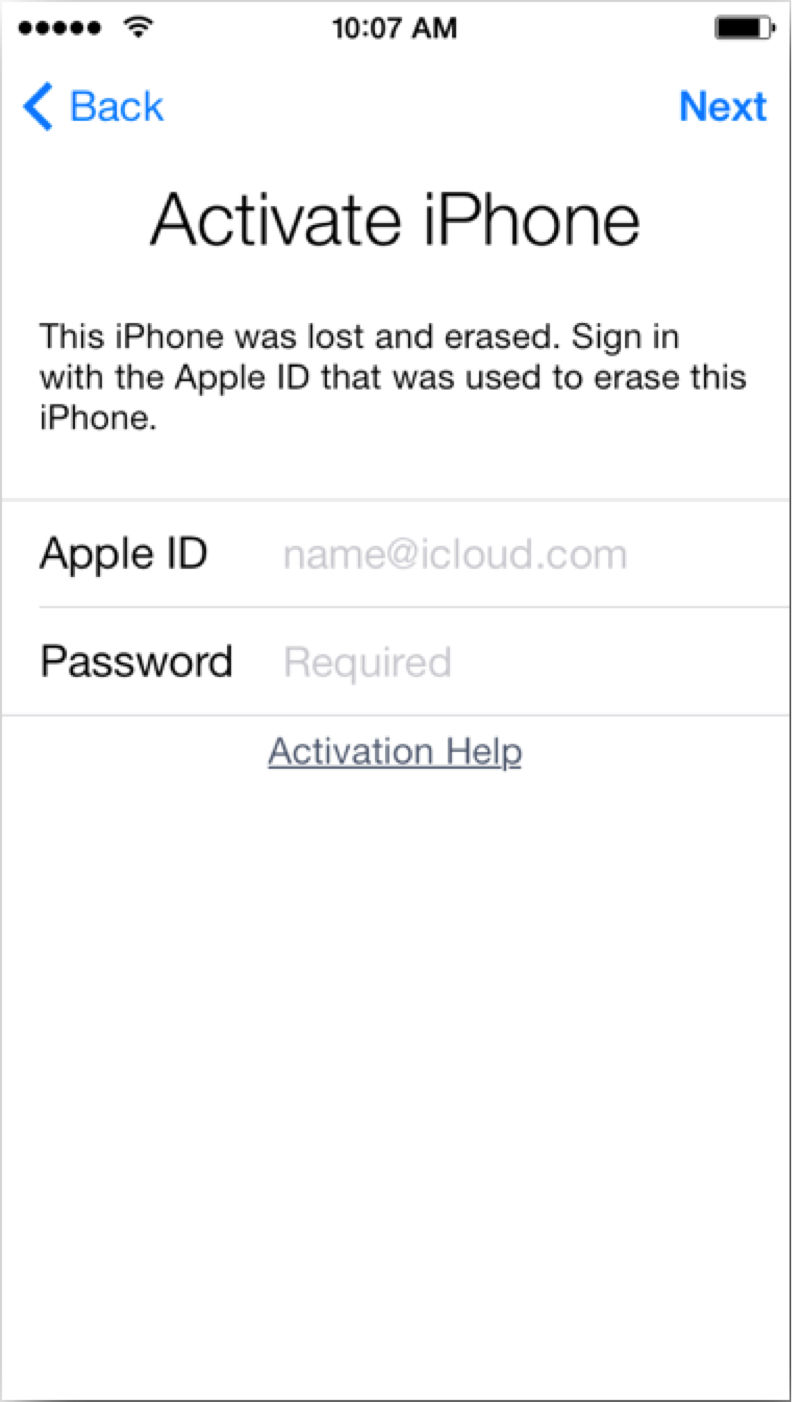This screenshot has width=792, height=1402.
Task: Click the Wi-Fi signal icon
Action: click(138, 27)
